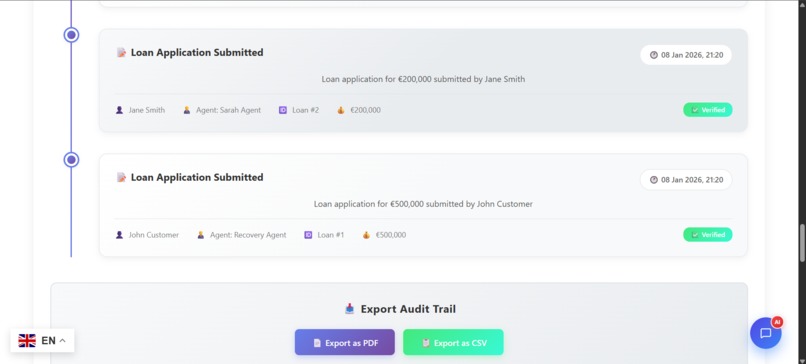Click the timeline marker for John Customer's application
The image size is (806, 364).
tap(71, 160)
